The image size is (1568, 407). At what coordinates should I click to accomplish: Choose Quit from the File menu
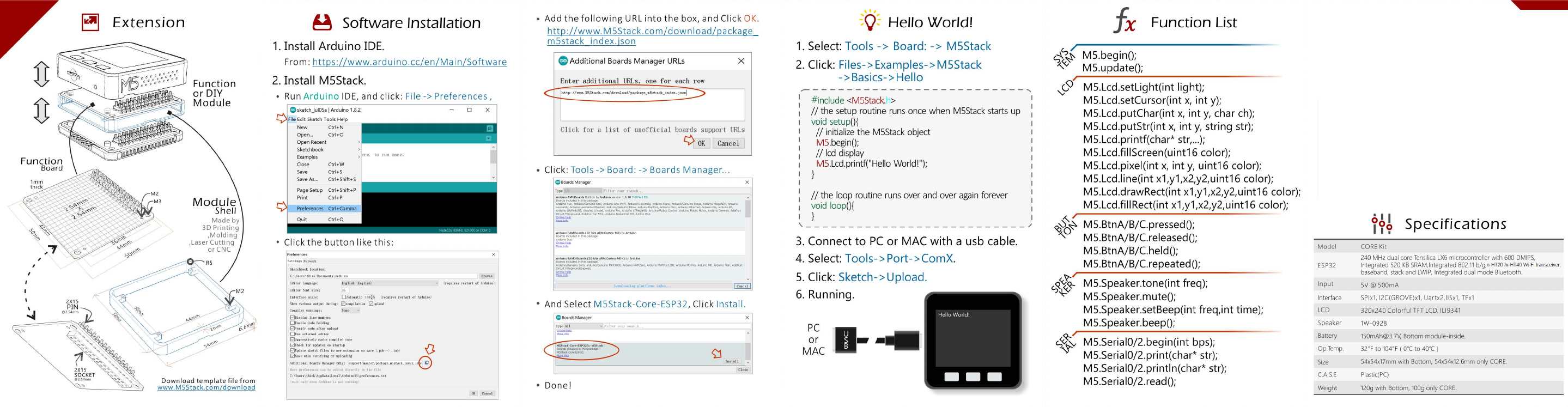324,220
